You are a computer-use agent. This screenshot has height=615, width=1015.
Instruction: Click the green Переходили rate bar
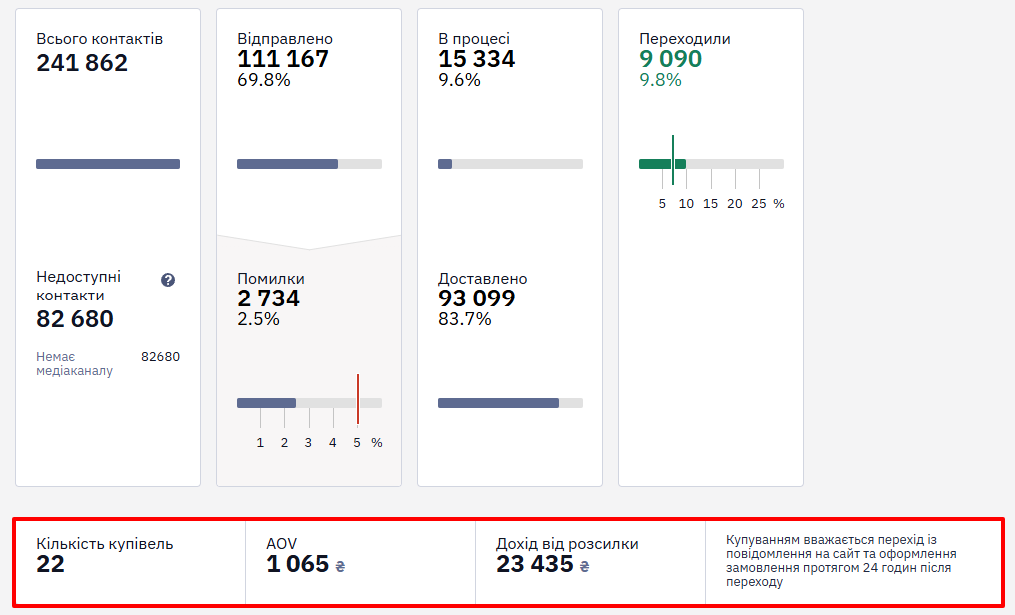[x=711, y=164]
